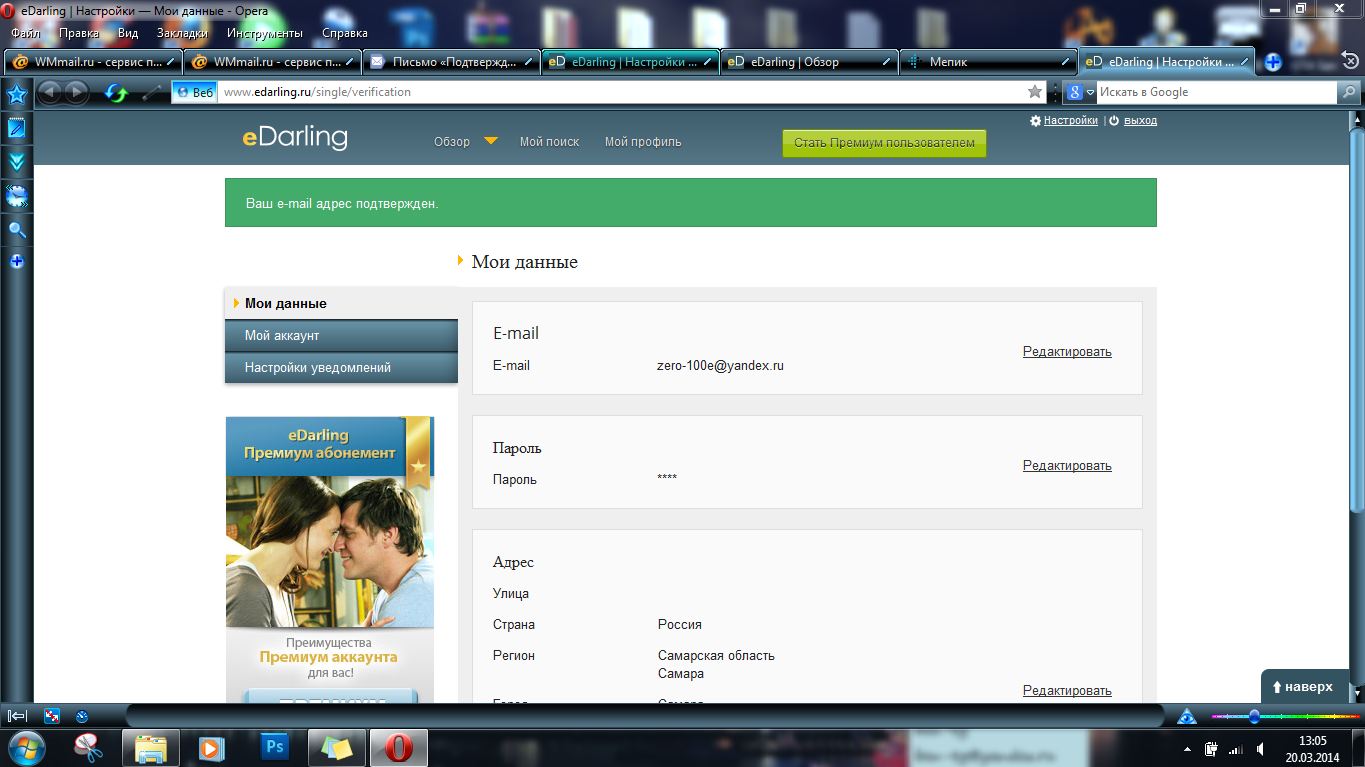Viewport: 1365px width, 767px height.
Task: Open the Файл menu
Action: click(x=26, y=33)
